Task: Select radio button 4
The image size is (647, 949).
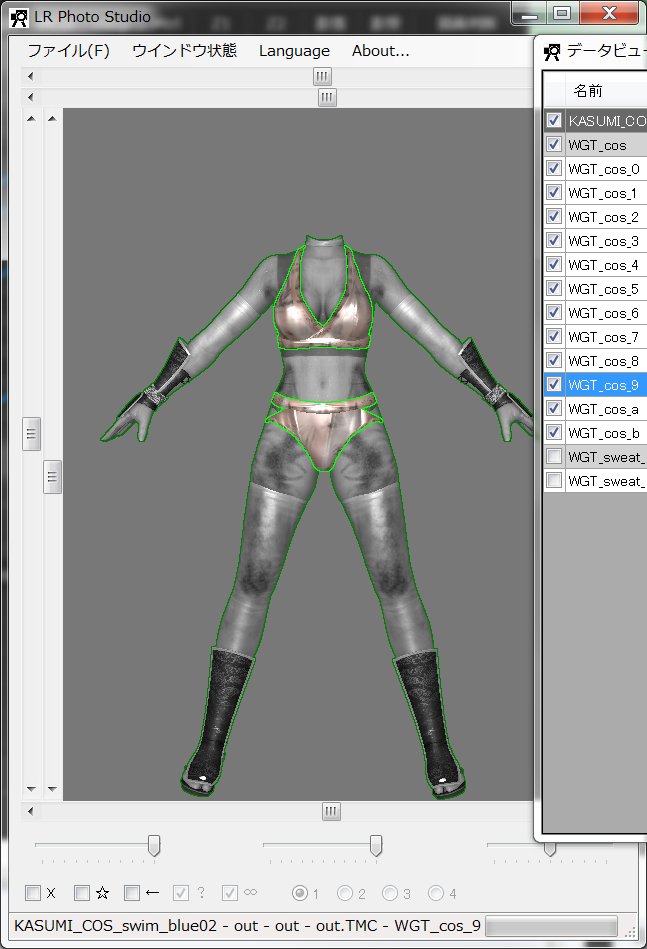Action: [436, 893]
